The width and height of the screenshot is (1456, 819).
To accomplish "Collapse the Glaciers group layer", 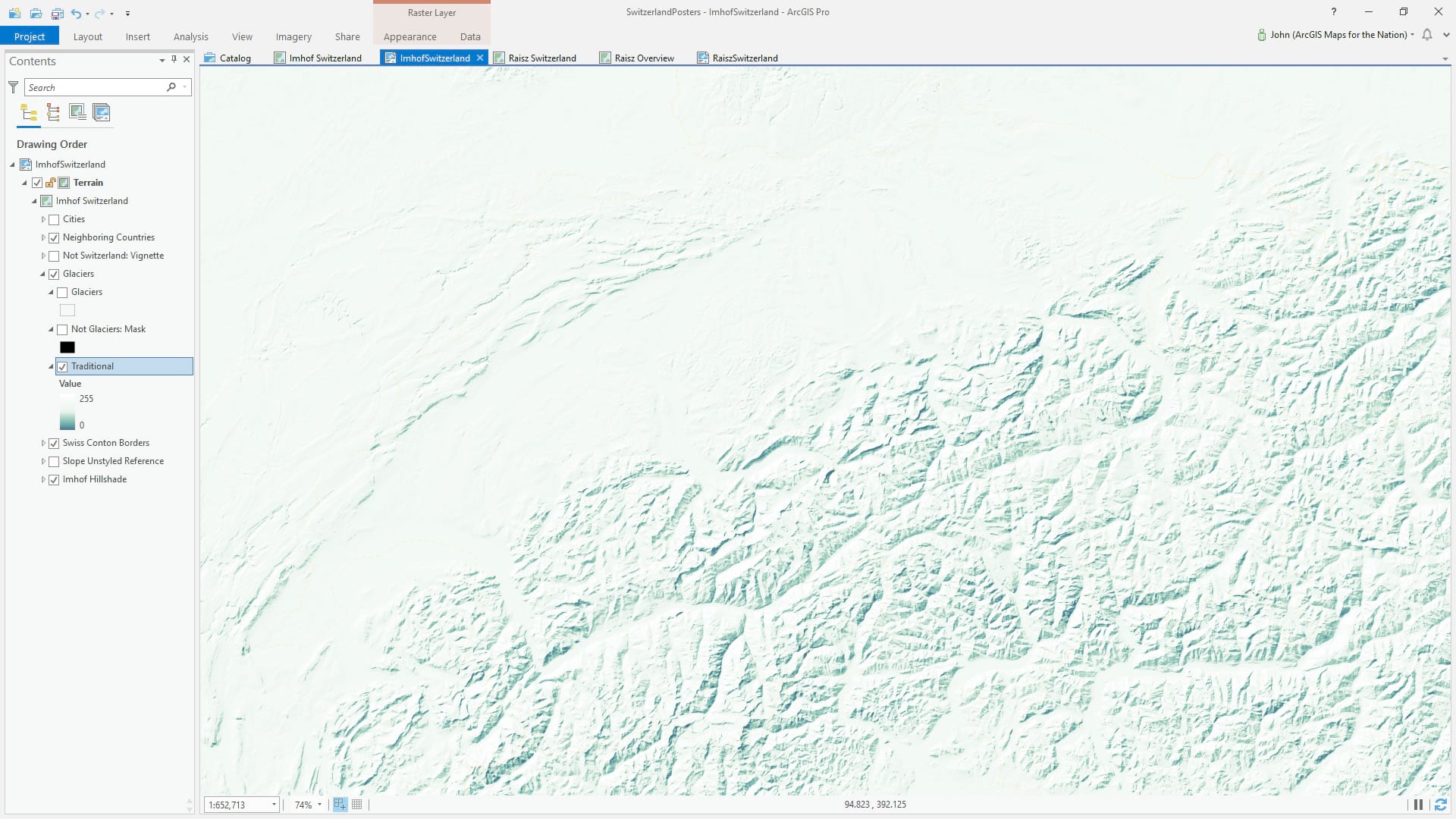I will point(43,274).
